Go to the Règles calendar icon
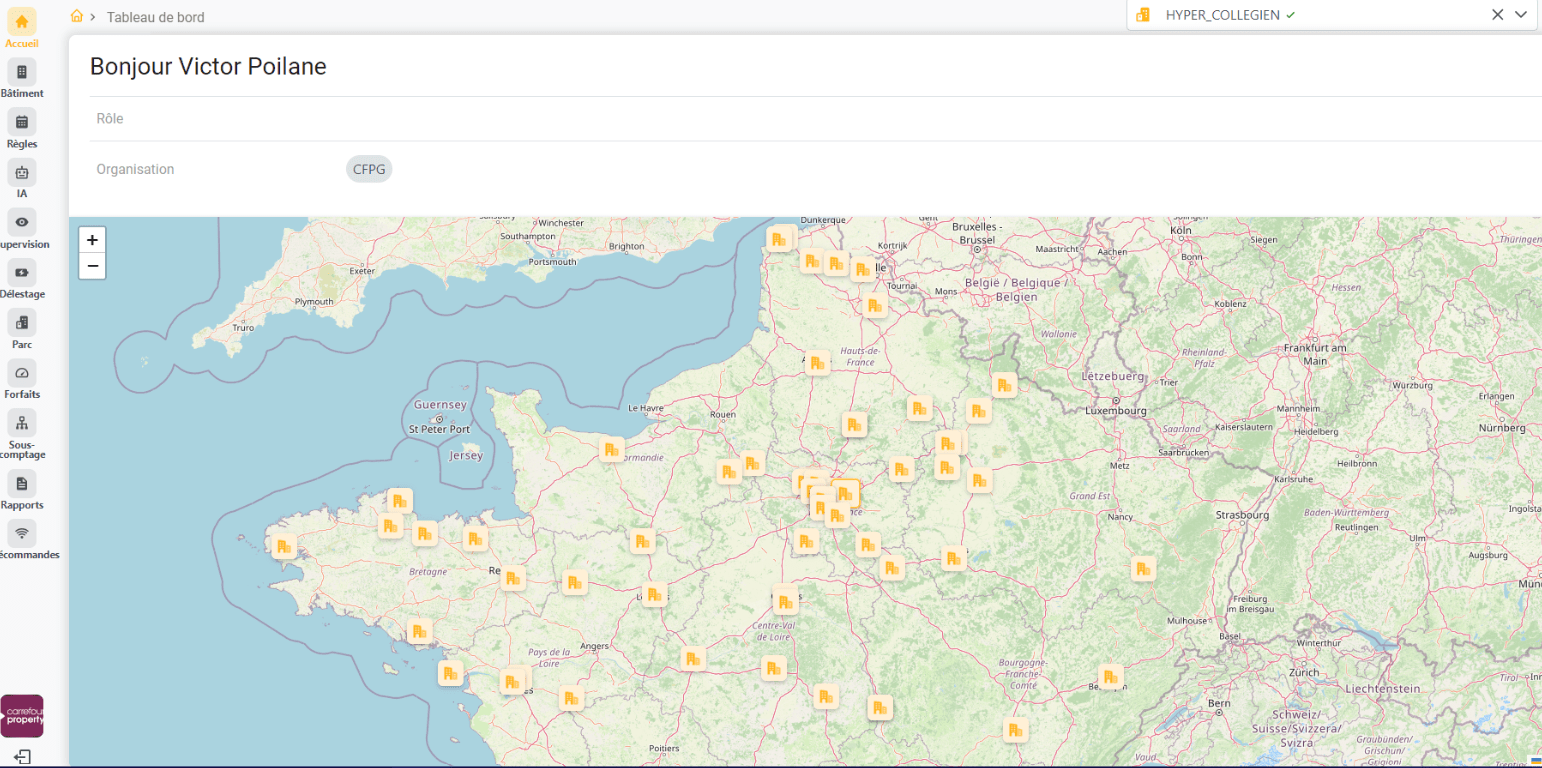 (22, 122)
